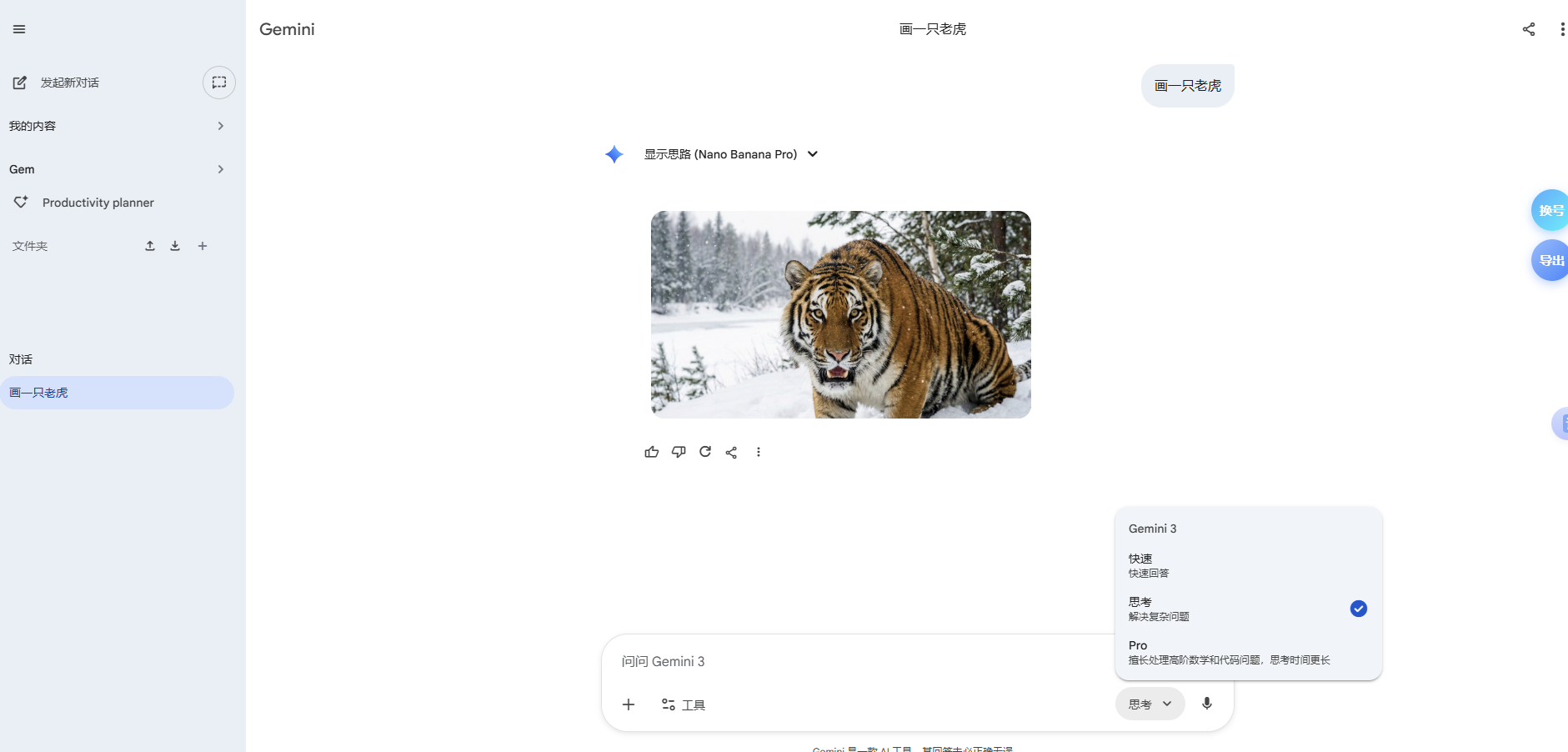Click the thumbs down icon
1568x752 pixels.
pyautogui.click(x=679, y=452)
